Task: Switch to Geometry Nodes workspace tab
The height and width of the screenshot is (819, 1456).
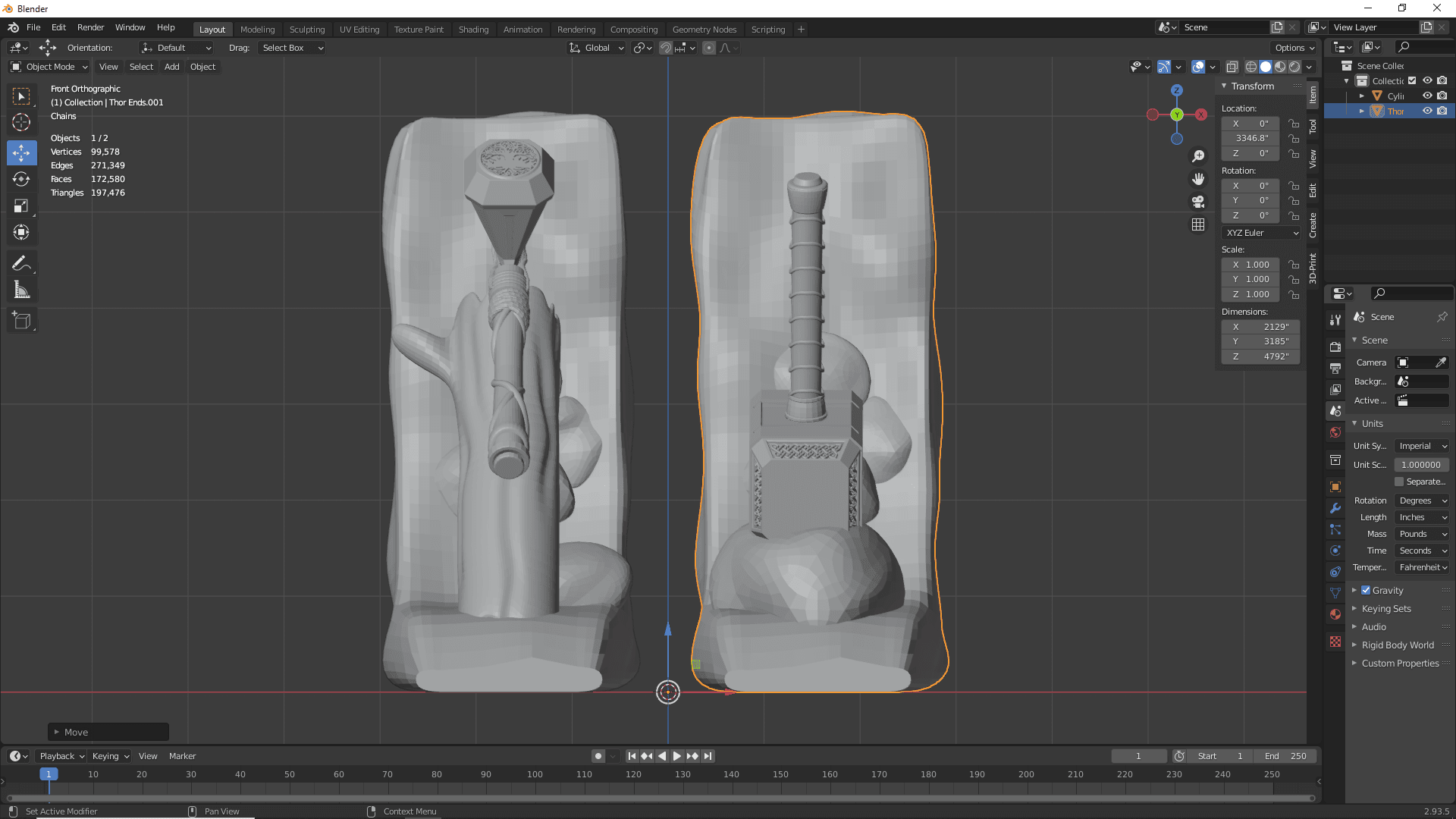Action: (704, 29)
